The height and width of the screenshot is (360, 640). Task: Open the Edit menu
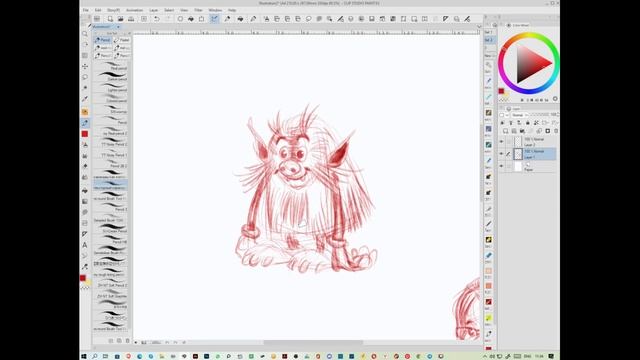point(98,10)
